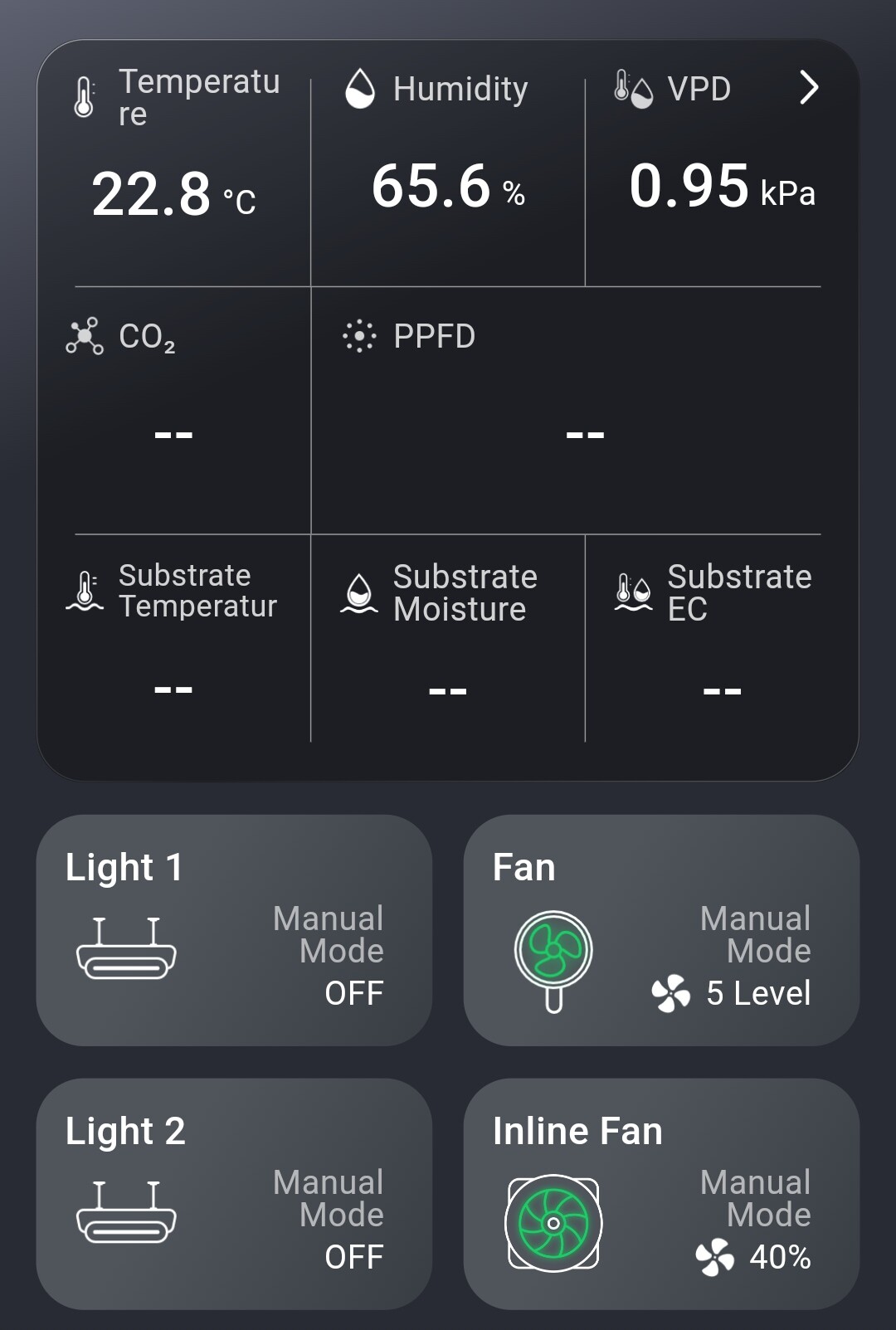The image size is (896, 1330).
Task: Tap the water drop Humidity icon
Action: click(x=360, y=88)
